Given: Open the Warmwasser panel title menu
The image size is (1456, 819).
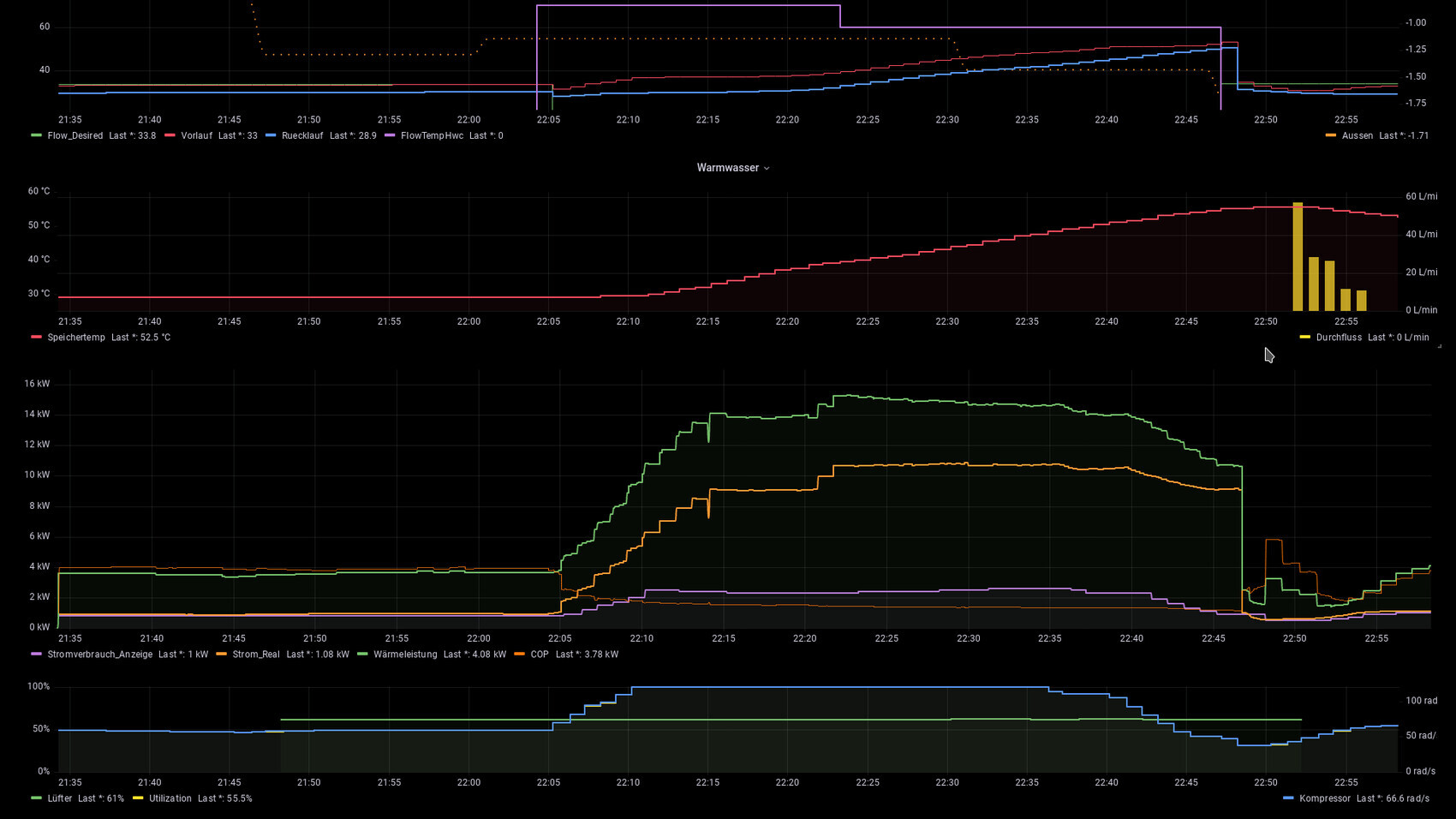Looking at the screenshot, I should (x=726, y=168).
